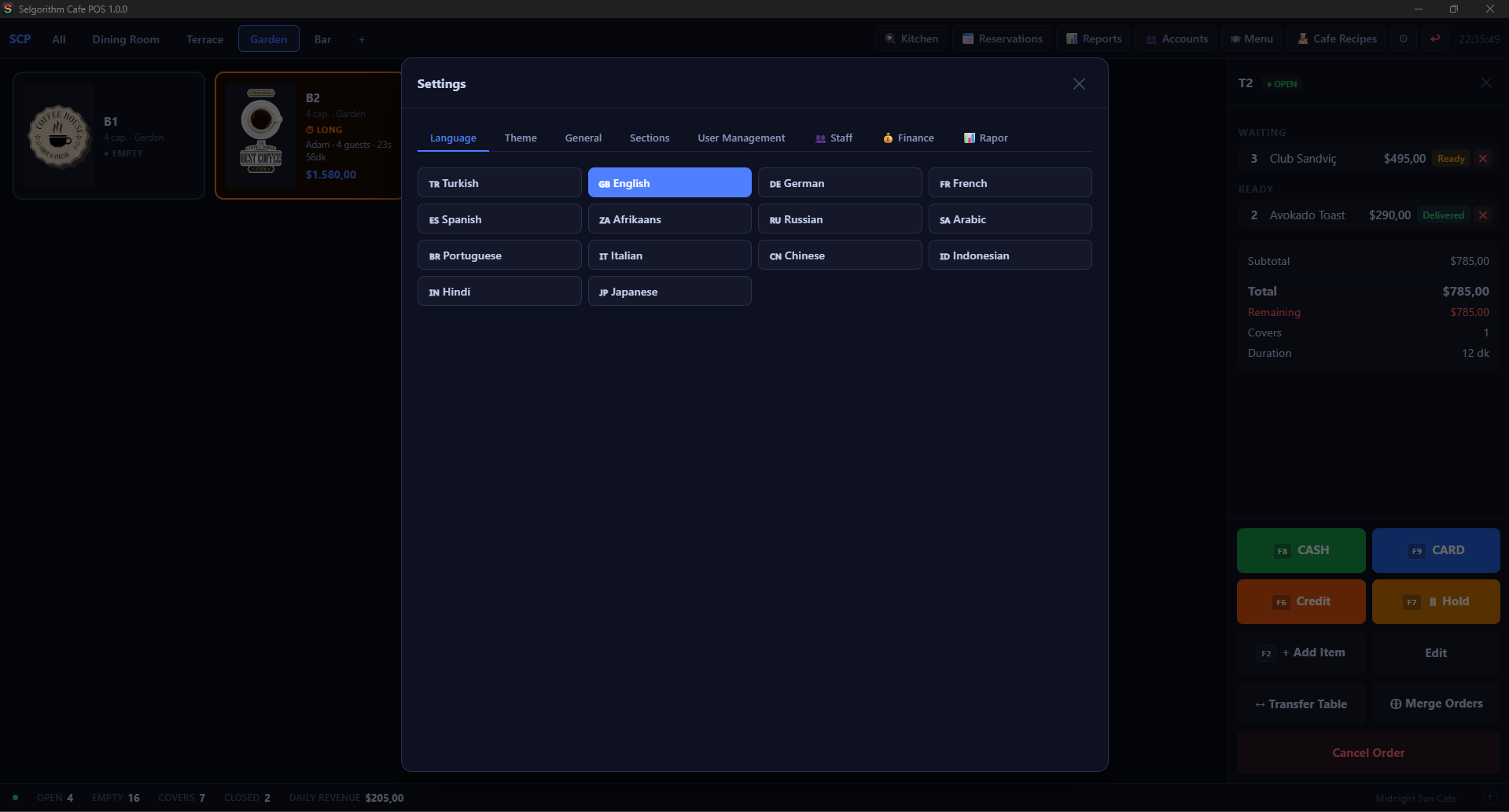
Task: Click the Edit order button
Action: 1436,652
